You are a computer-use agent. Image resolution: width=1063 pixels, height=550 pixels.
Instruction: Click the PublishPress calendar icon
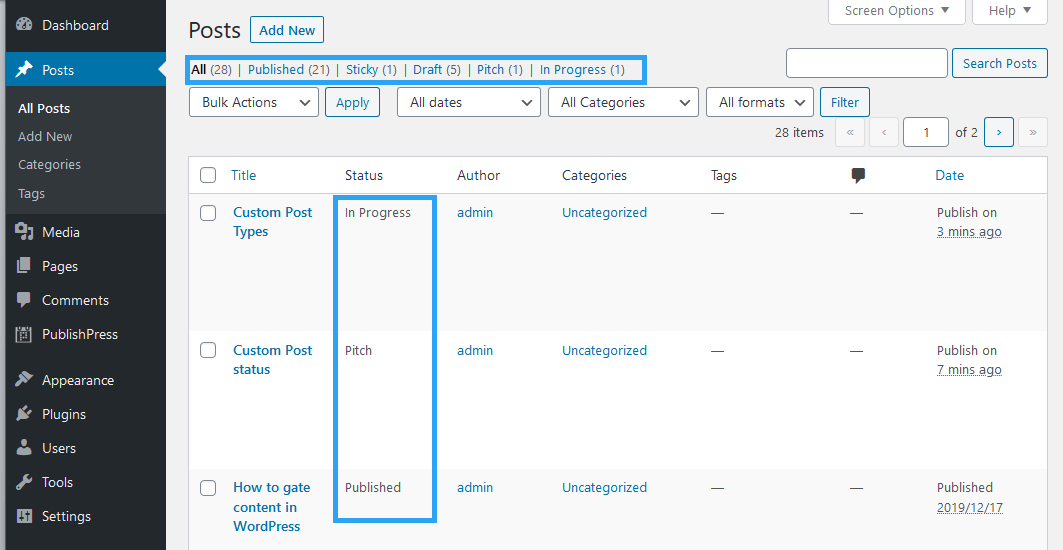click(24, 334)
